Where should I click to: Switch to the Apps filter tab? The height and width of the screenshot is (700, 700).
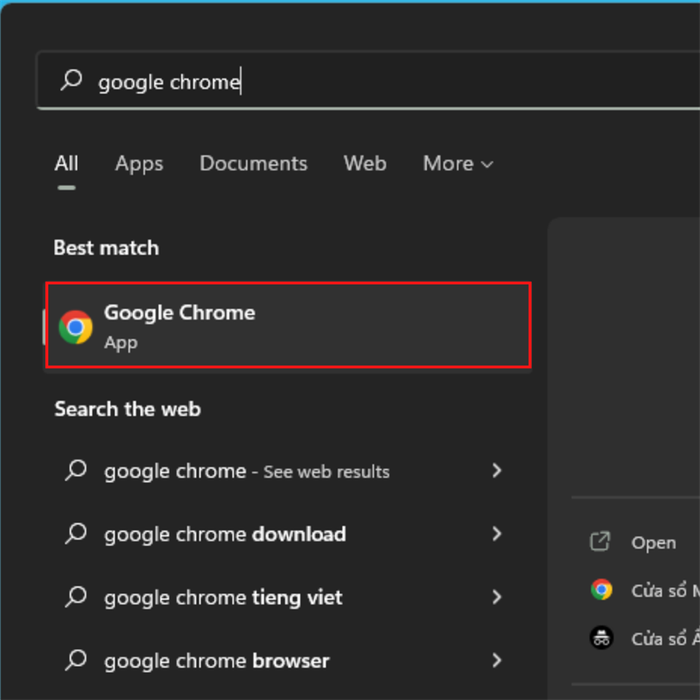pyautogui.click(x=139, y=164)
